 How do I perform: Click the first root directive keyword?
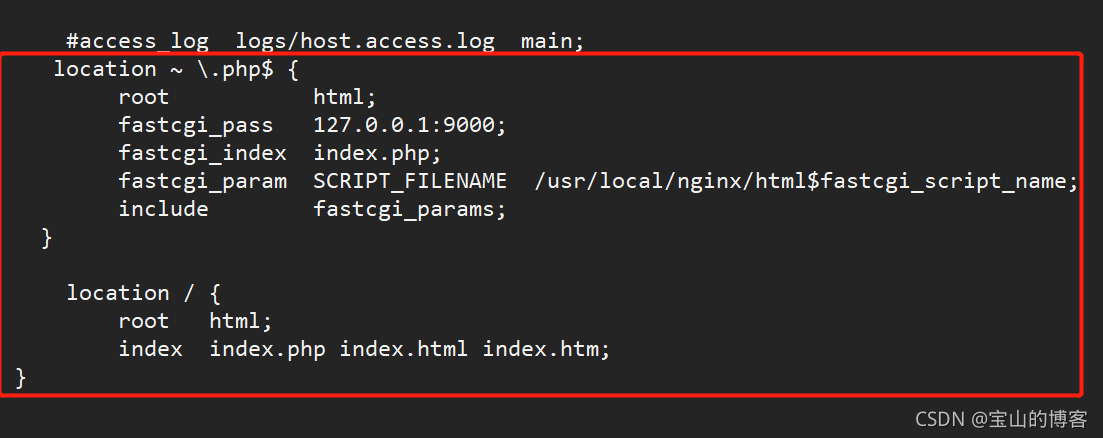point(144,97)
